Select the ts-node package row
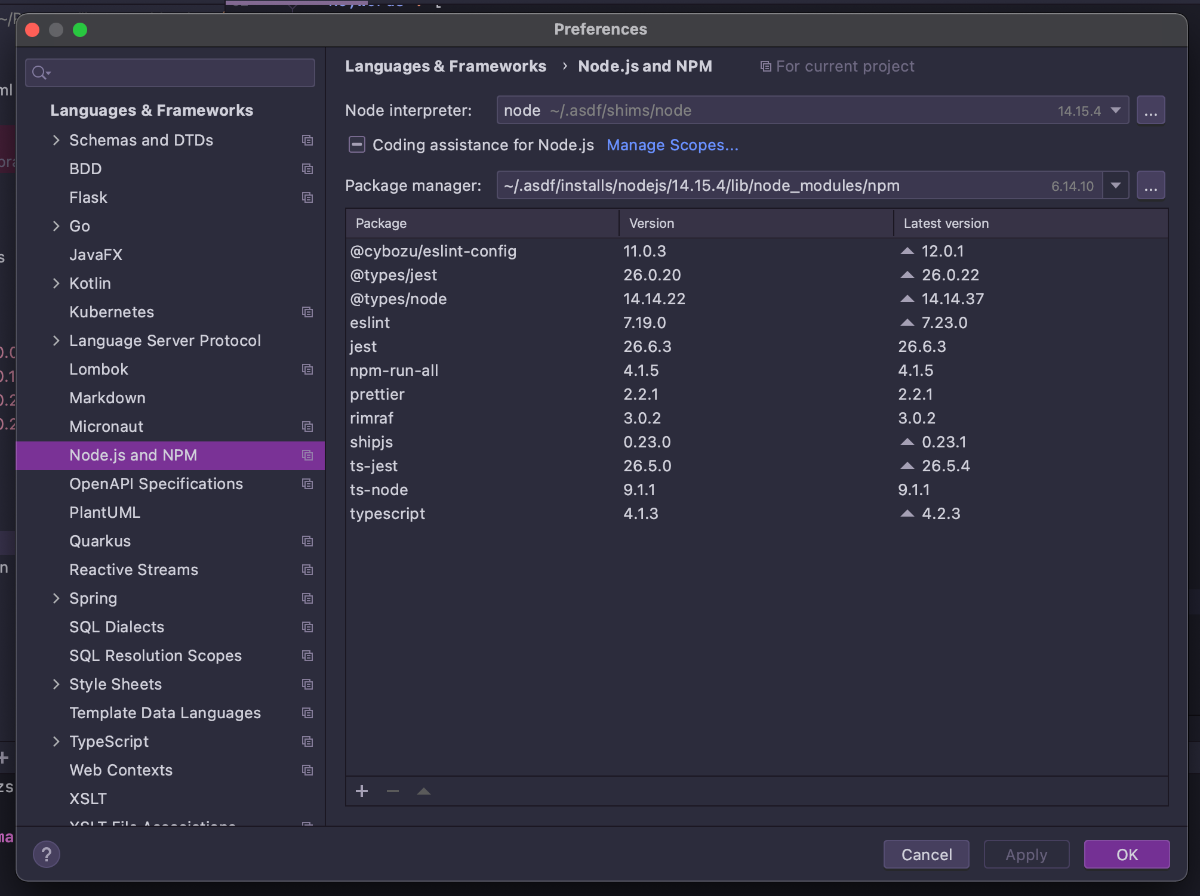Screen dimensions: 1200x896 point(756,489)
